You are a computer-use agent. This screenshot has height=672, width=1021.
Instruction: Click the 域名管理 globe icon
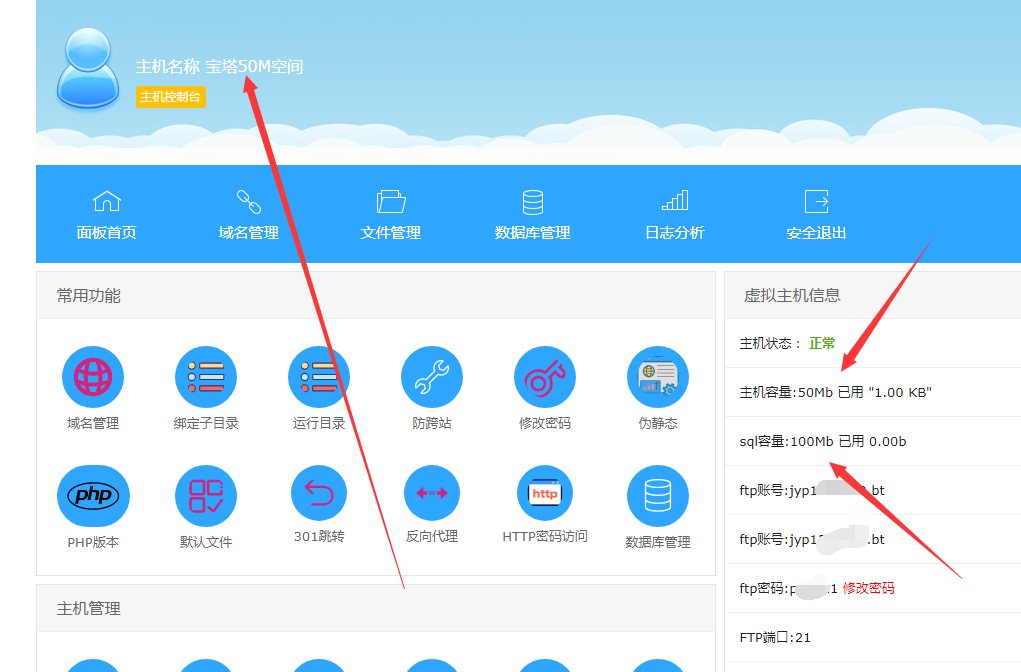coord(93,377)
